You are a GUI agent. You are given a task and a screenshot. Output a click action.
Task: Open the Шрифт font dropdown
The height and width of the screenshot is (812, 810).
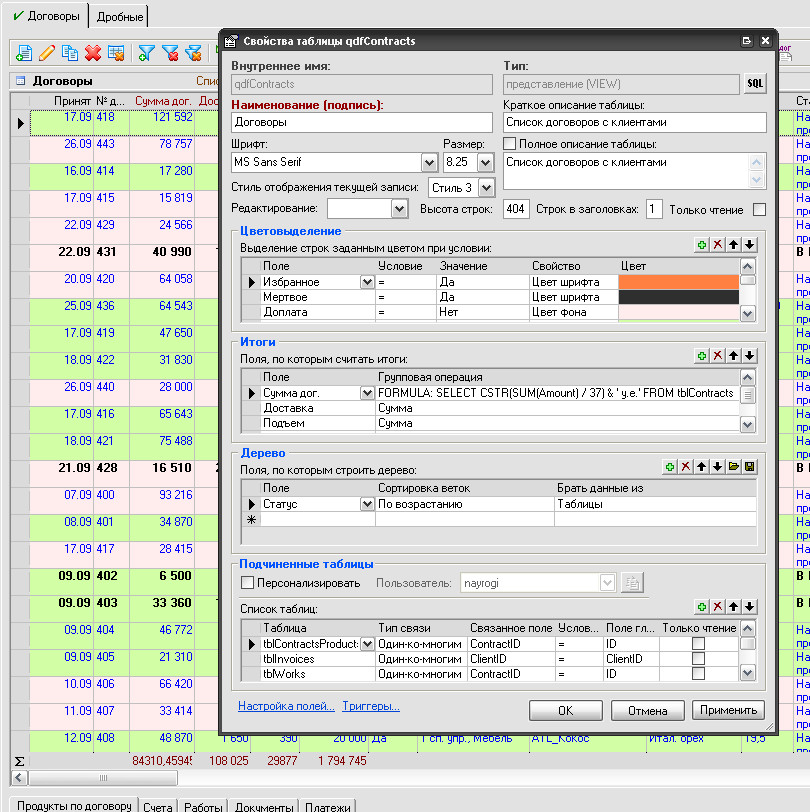click(431, 162)
